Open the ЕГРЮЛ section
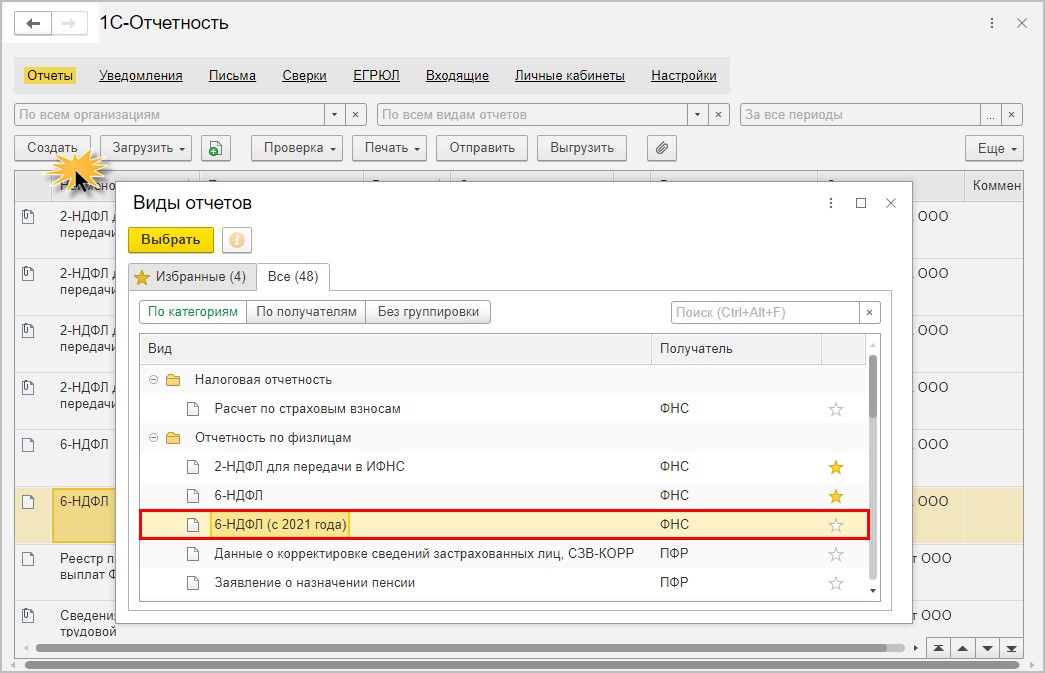Viewport: 1045px width, 673px height. (x=376, y=76)
